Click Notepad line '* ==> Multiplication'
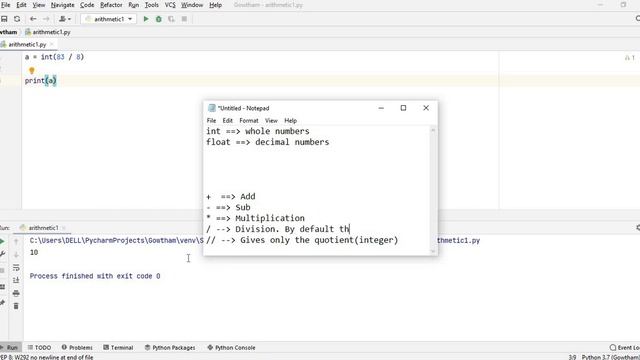 coord(256,218)
